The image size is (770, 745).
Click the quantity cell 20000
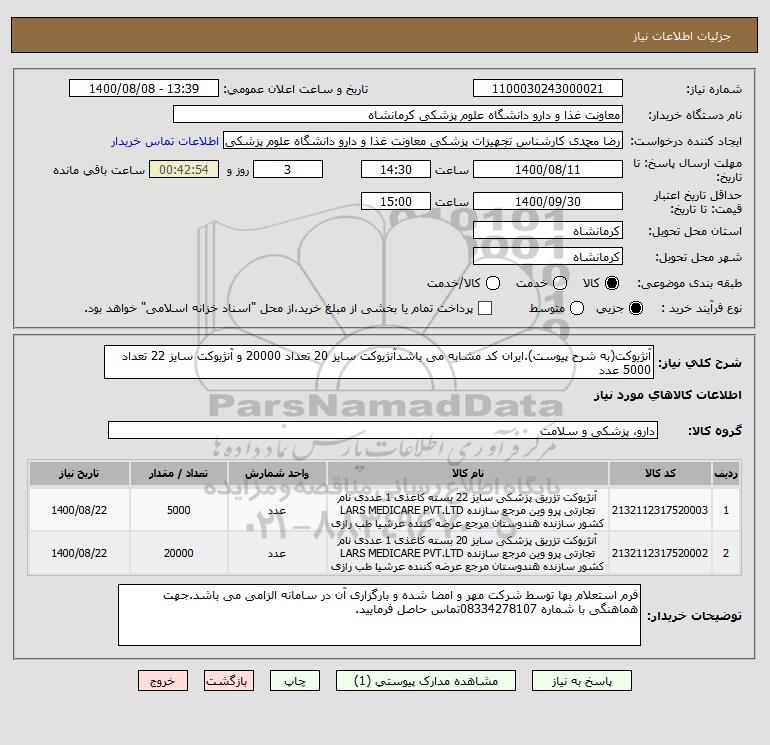(178, 553)
